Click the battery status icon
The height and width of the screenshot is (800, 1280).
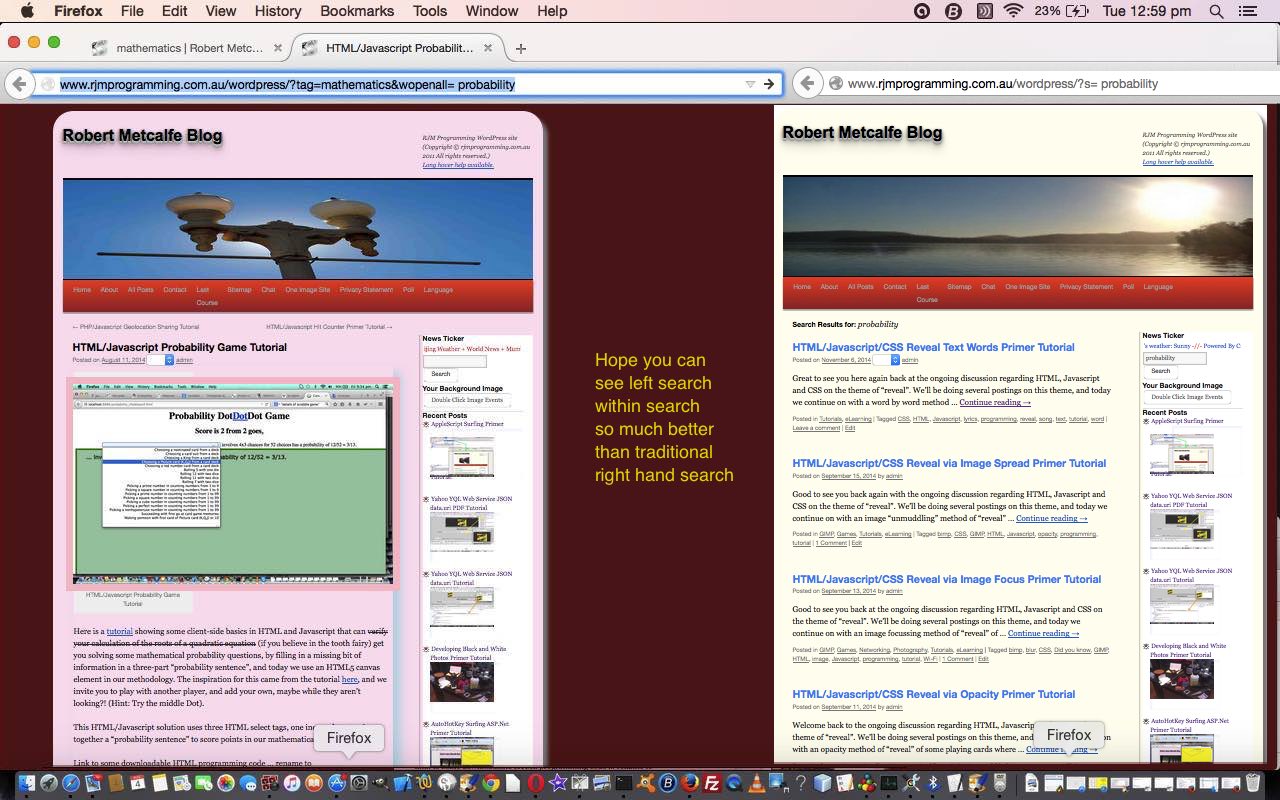[x=1078, y=11]
